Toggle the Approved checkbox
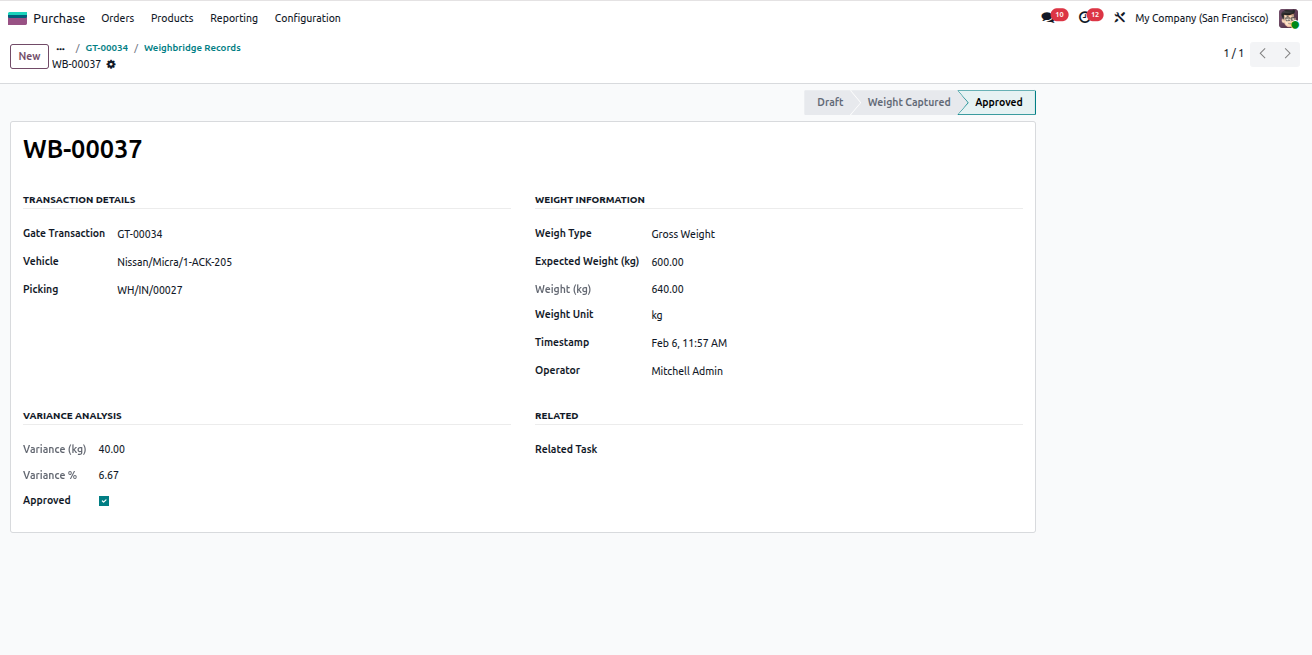Image resolution: width=1312 pixels, height=655 pixels. click(x=104, y=501)
